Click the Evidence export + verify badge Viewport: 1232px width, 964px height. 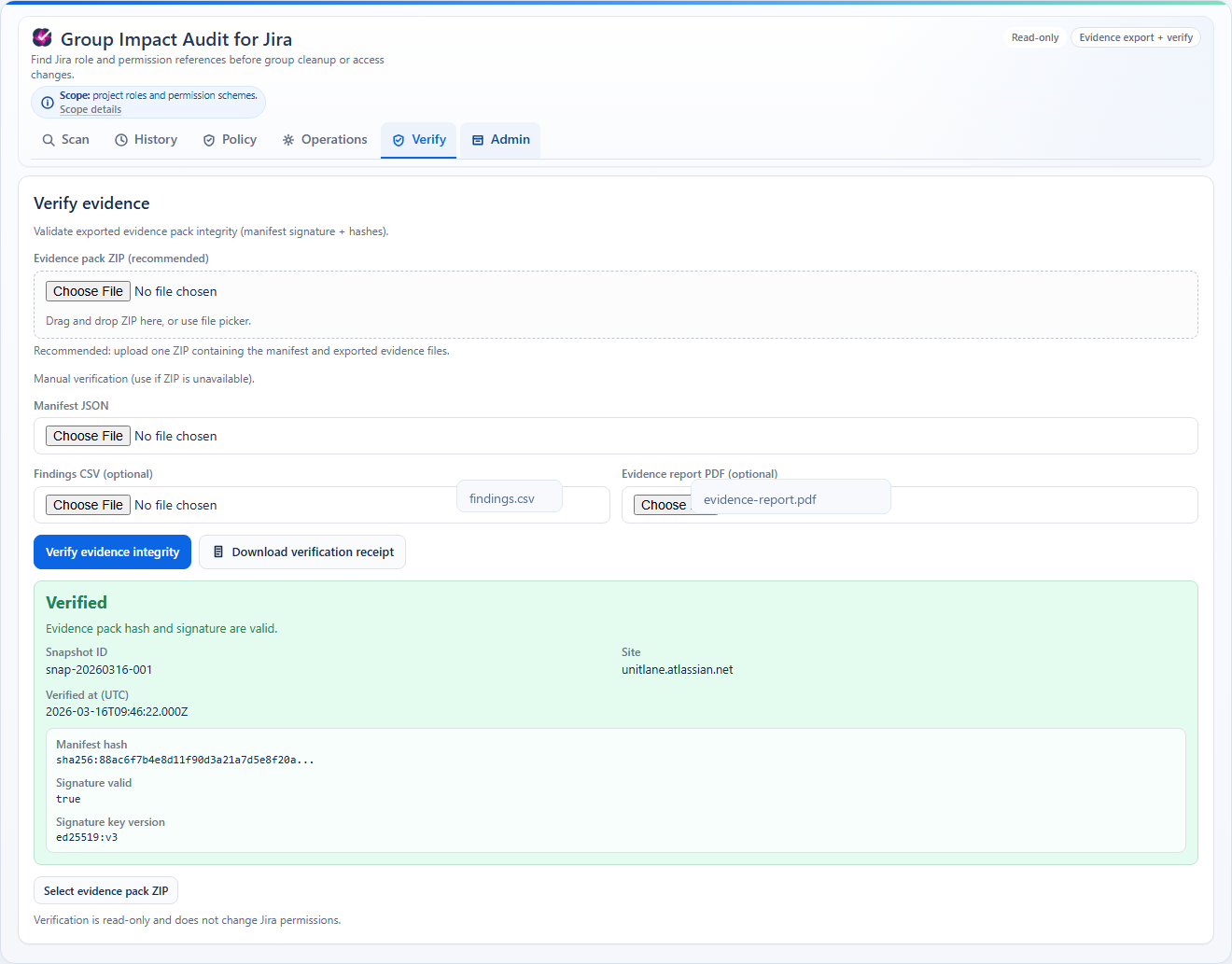(1135, 37)
